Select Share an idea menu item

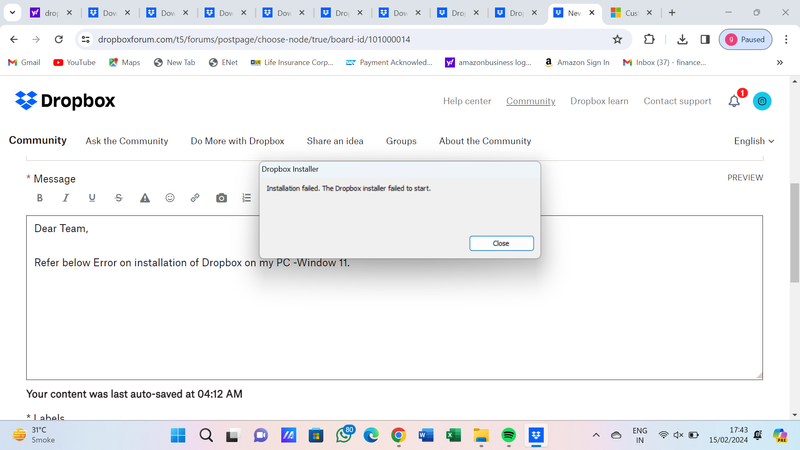[335, 141]
